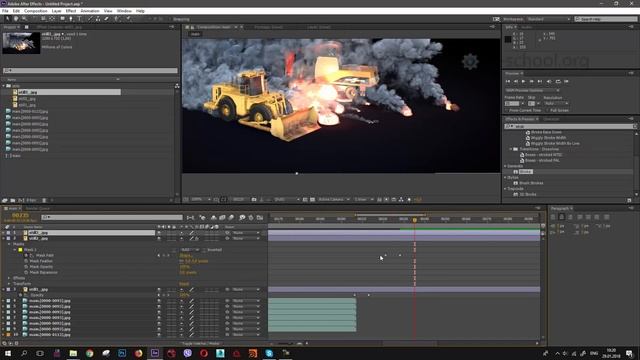Click the timeline current-time indicator marker

pos(415,220)
